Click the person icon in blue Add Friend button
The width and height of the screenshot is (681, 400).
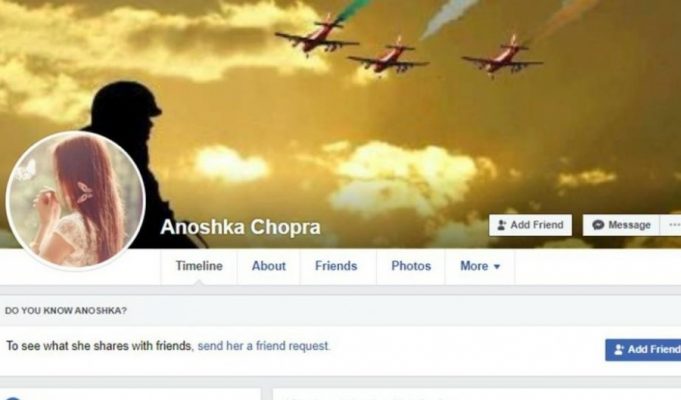pos(619,350)
